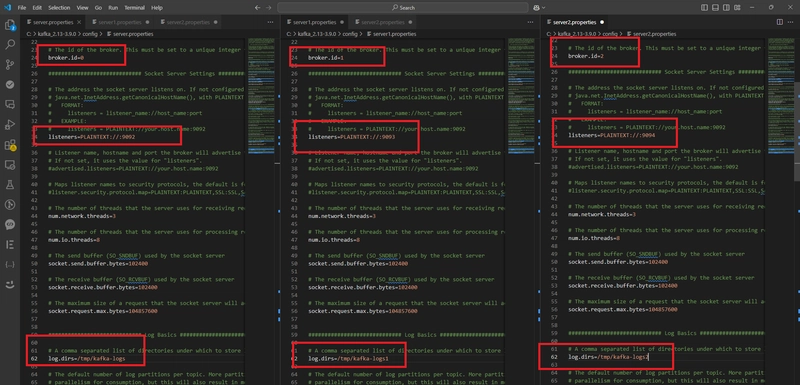
Task: Open Customize Layout icon
Action: pyautogui.click(x=737, y=8)
